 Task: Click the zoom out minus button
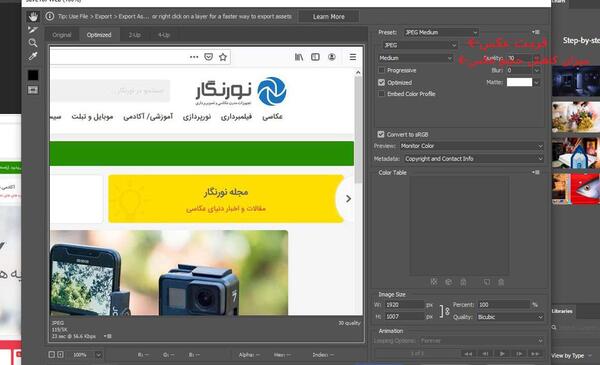click(52, 355)
